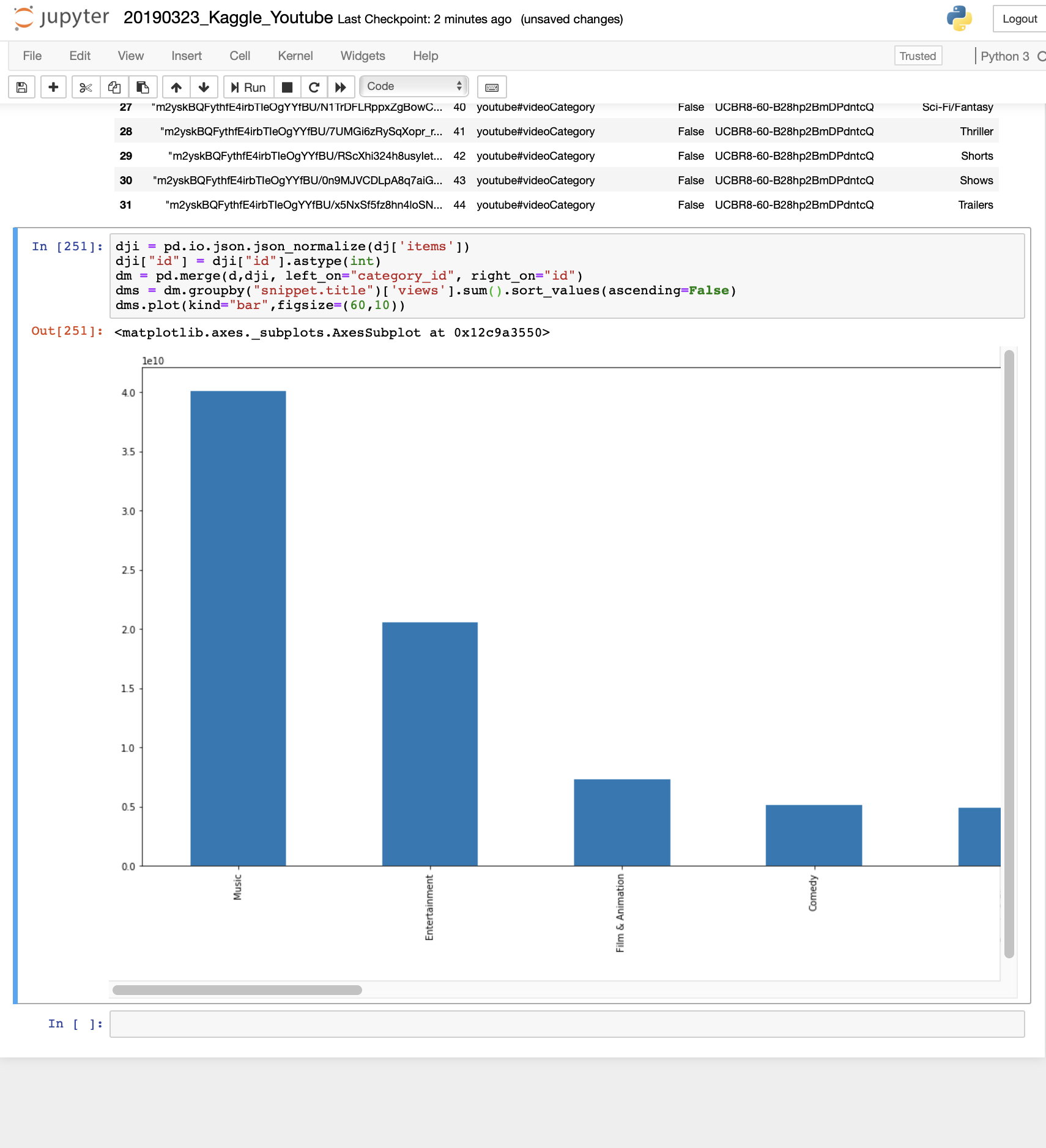Click the Logout button
Image resolution: width=1046 pixels, height=1148 pixels.
coord(1019,19)
